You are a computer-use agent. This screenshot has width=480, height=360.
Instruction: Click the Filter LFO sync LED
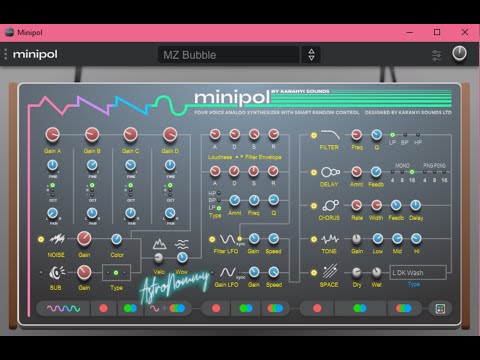point(239,239)
